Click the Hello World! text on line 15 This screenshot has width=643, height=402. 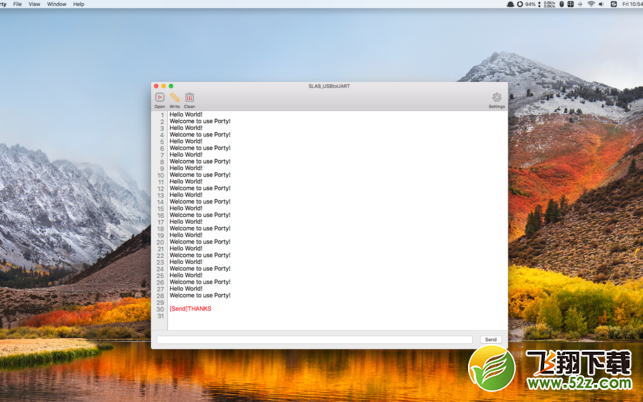(186, 208)
